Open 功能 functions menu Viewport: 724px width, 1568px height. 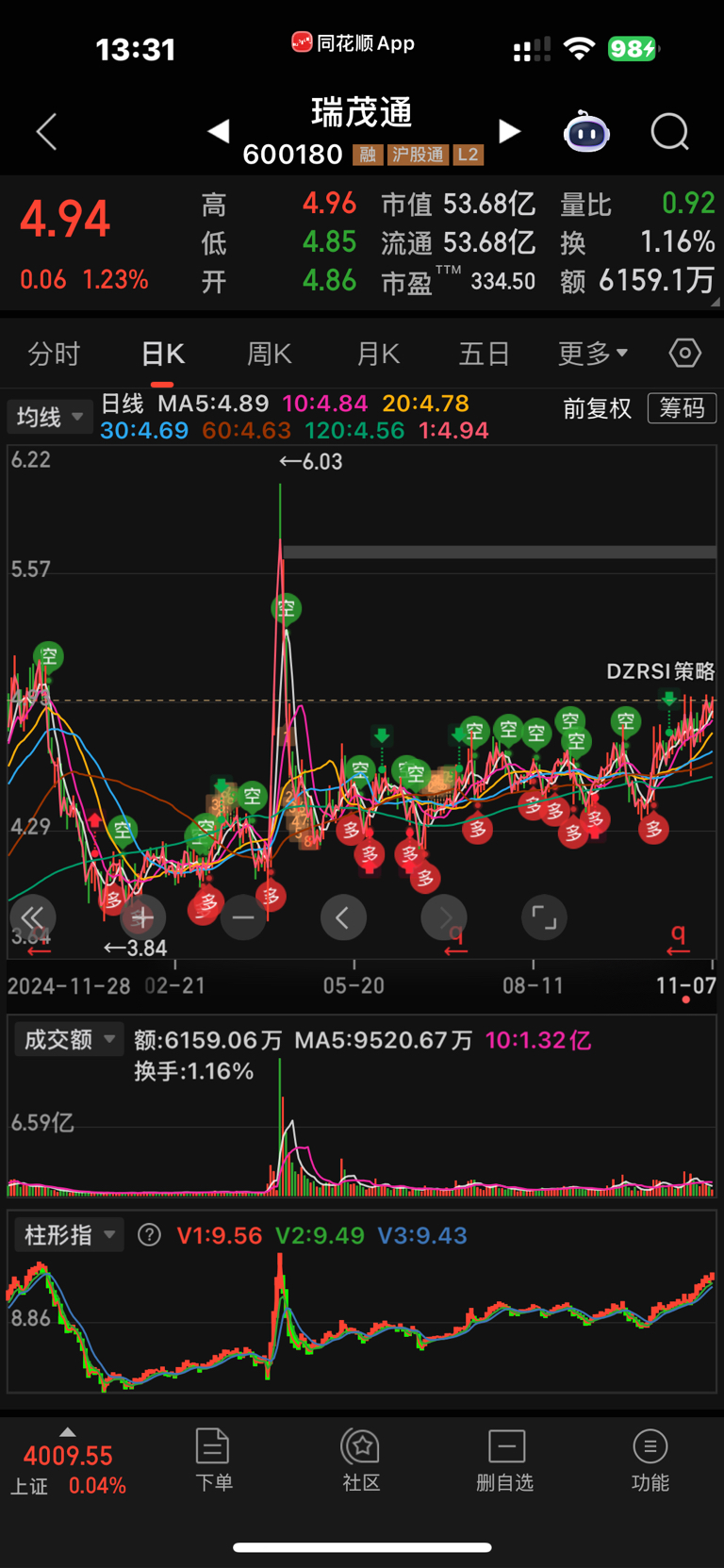650,1460
